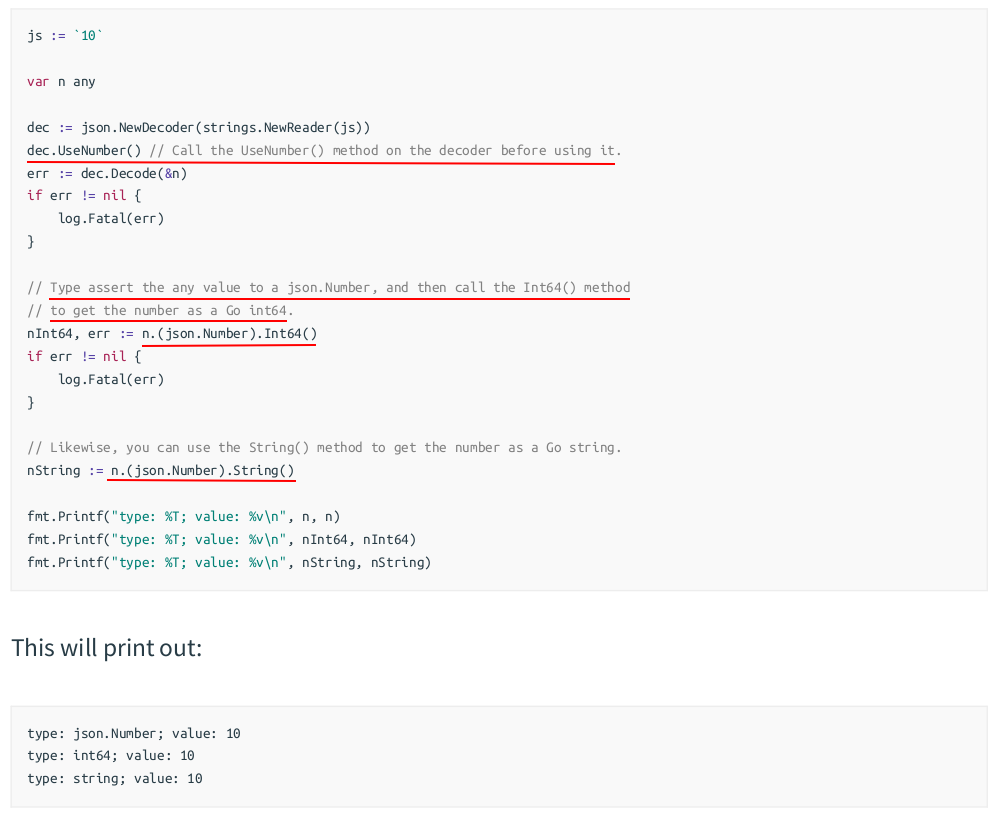
Task: Click the underlined dec.UseNumber() call
Action: 84,150
